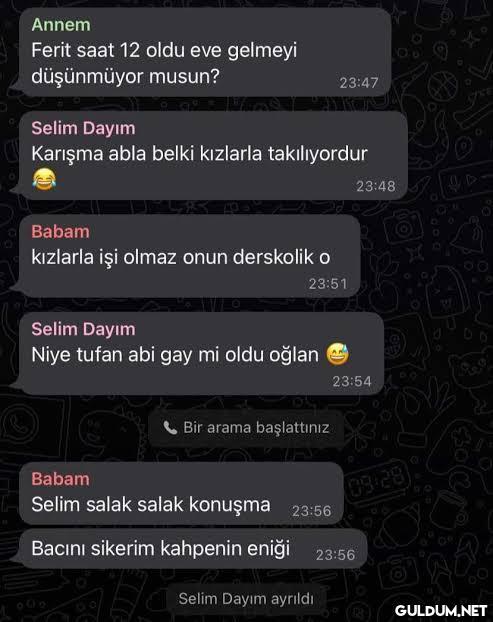Tap 'Babam' name above the 'derskolik' message
The image size is (493, 622).
60,232
